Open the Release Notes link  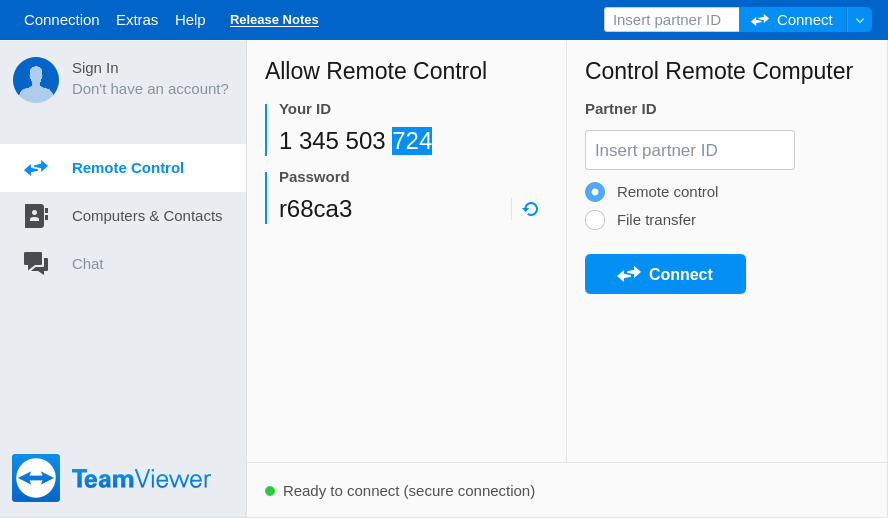coord(274,20)
